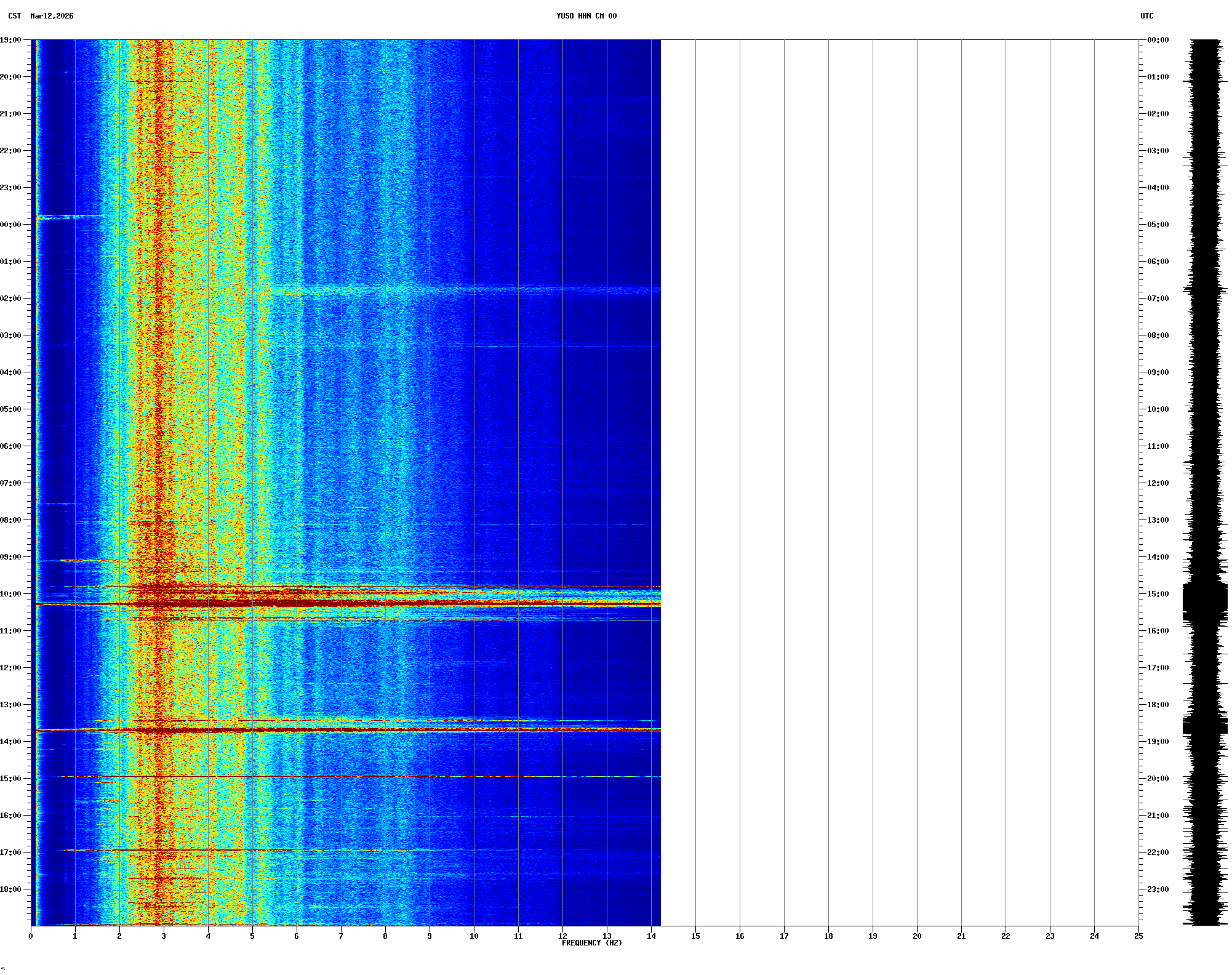Click the 10 Hz frequency axis tick

click(x=474, y=936)
